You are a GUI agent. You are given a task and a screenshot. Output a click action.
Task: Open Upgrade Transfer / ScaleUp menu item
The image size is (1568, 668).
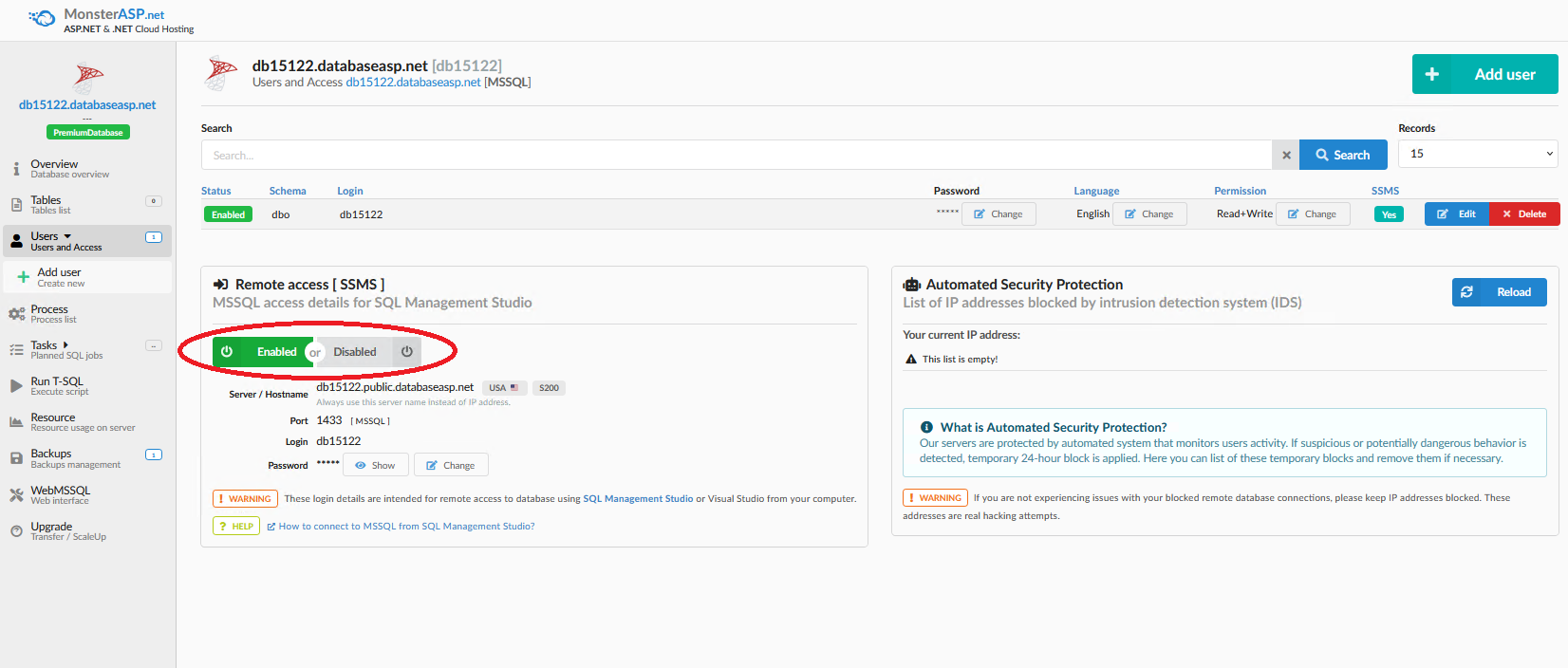tap(51, 530)
